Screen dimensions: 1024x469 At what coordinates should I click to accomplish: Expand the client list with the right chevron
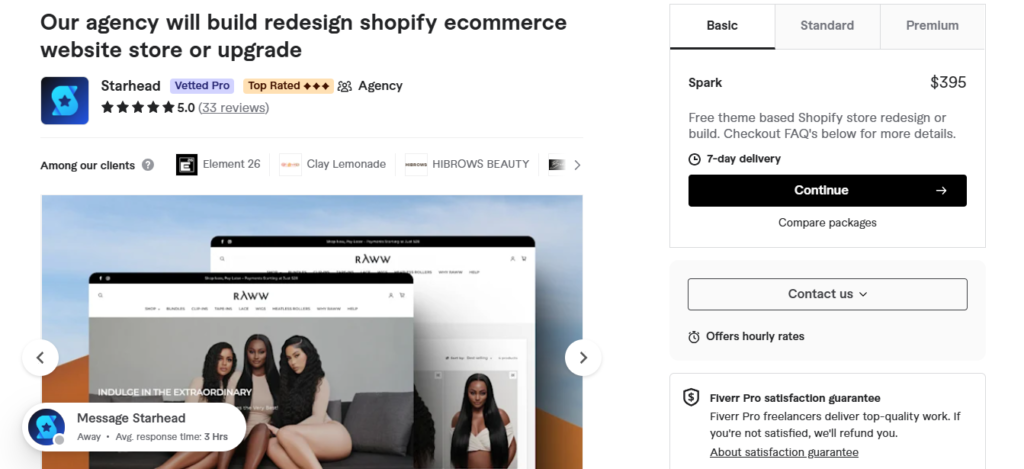[577, 165]
